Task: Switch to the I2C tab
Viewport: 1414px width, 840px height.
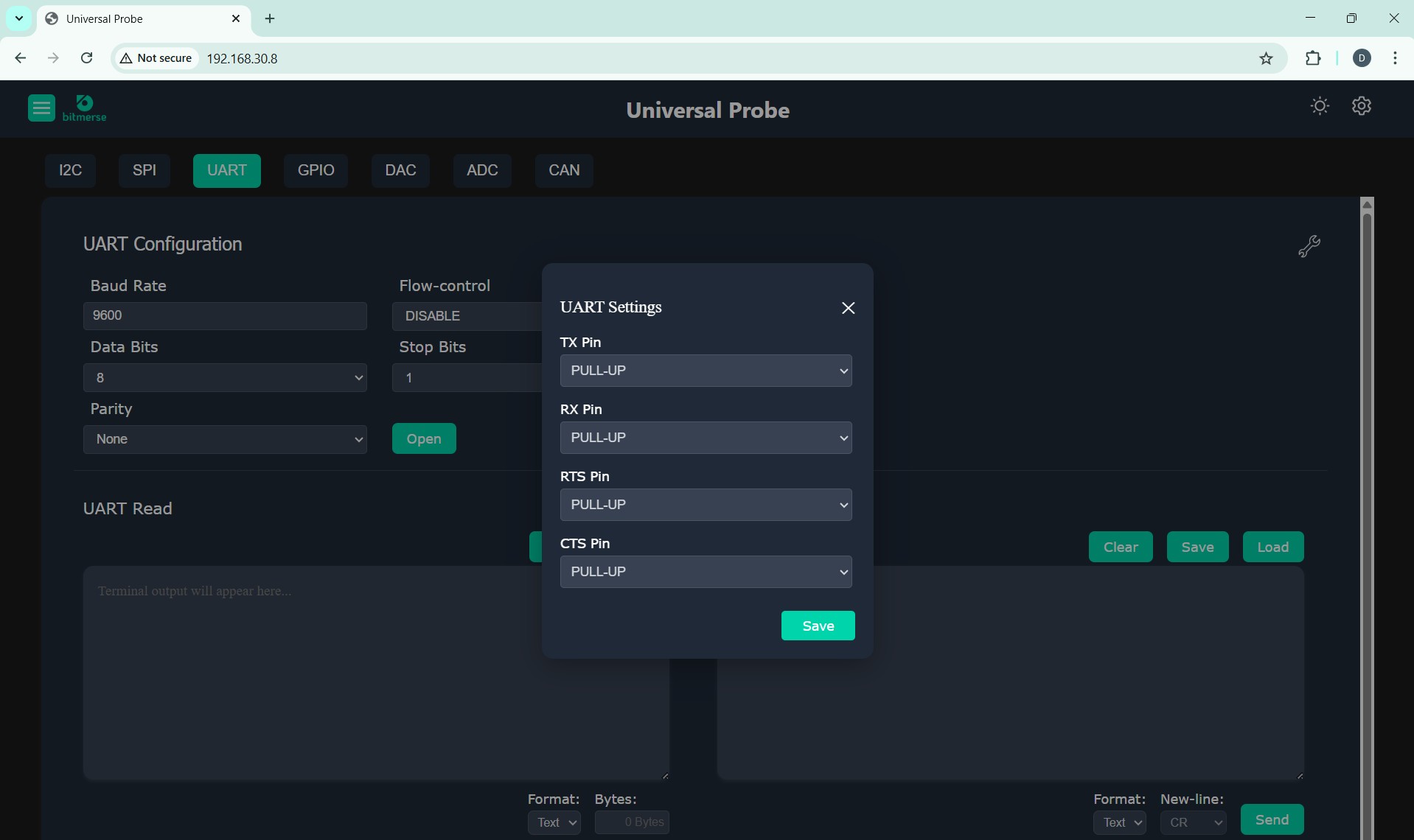Action: (x=70, y=170)
